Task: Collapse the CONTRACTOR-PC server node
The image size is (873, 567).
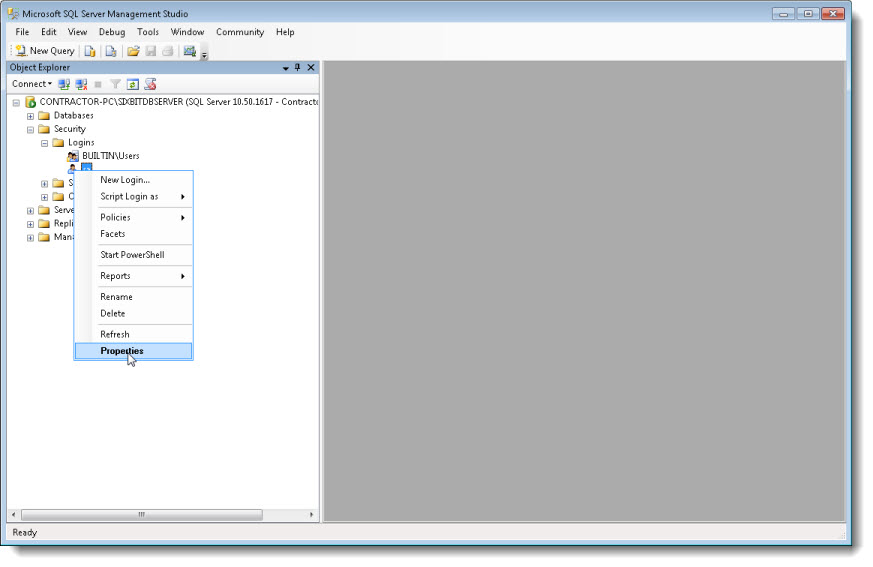Action: click(x=16, y=102)
